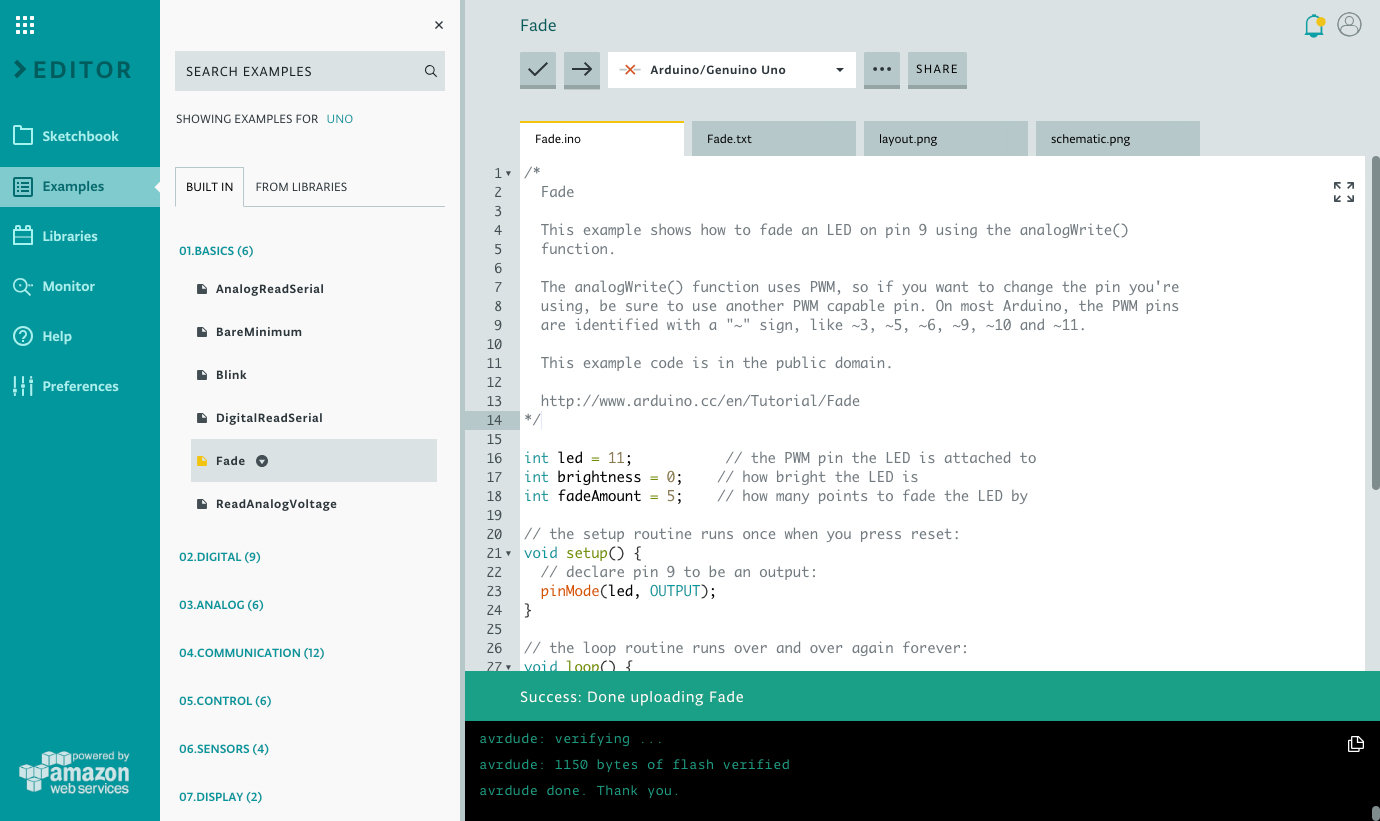Click the Preferences sliders icon
1380x821 pixels.
pos(23,386)
